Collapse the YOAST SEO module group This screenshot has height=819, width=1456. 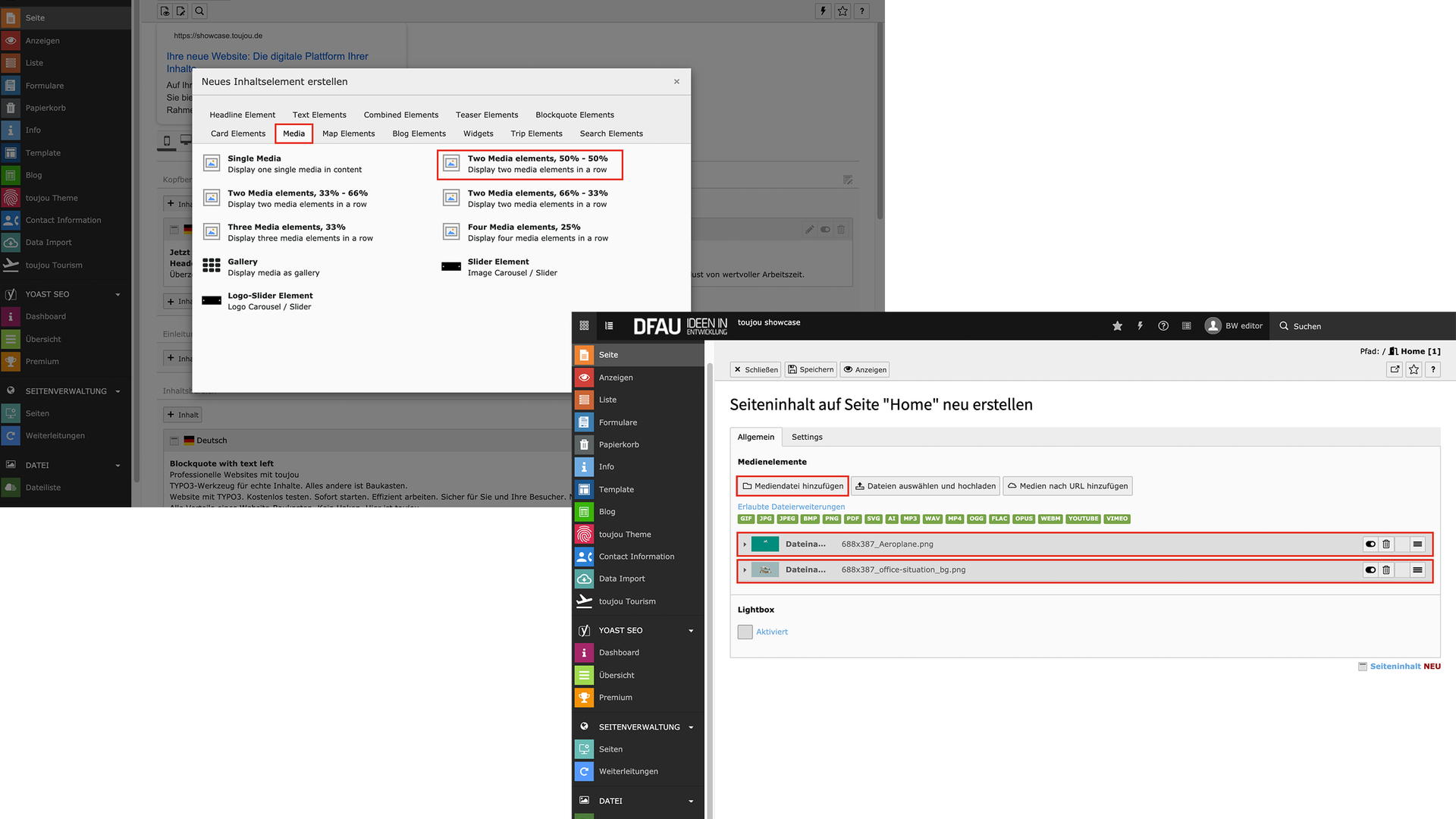click(691, 631)
